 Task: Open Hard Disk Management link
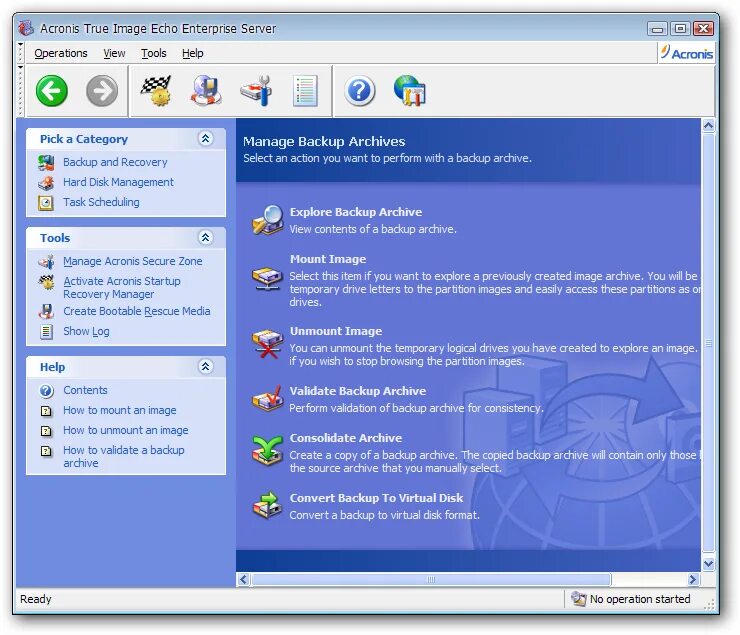[x=118, y=182]
